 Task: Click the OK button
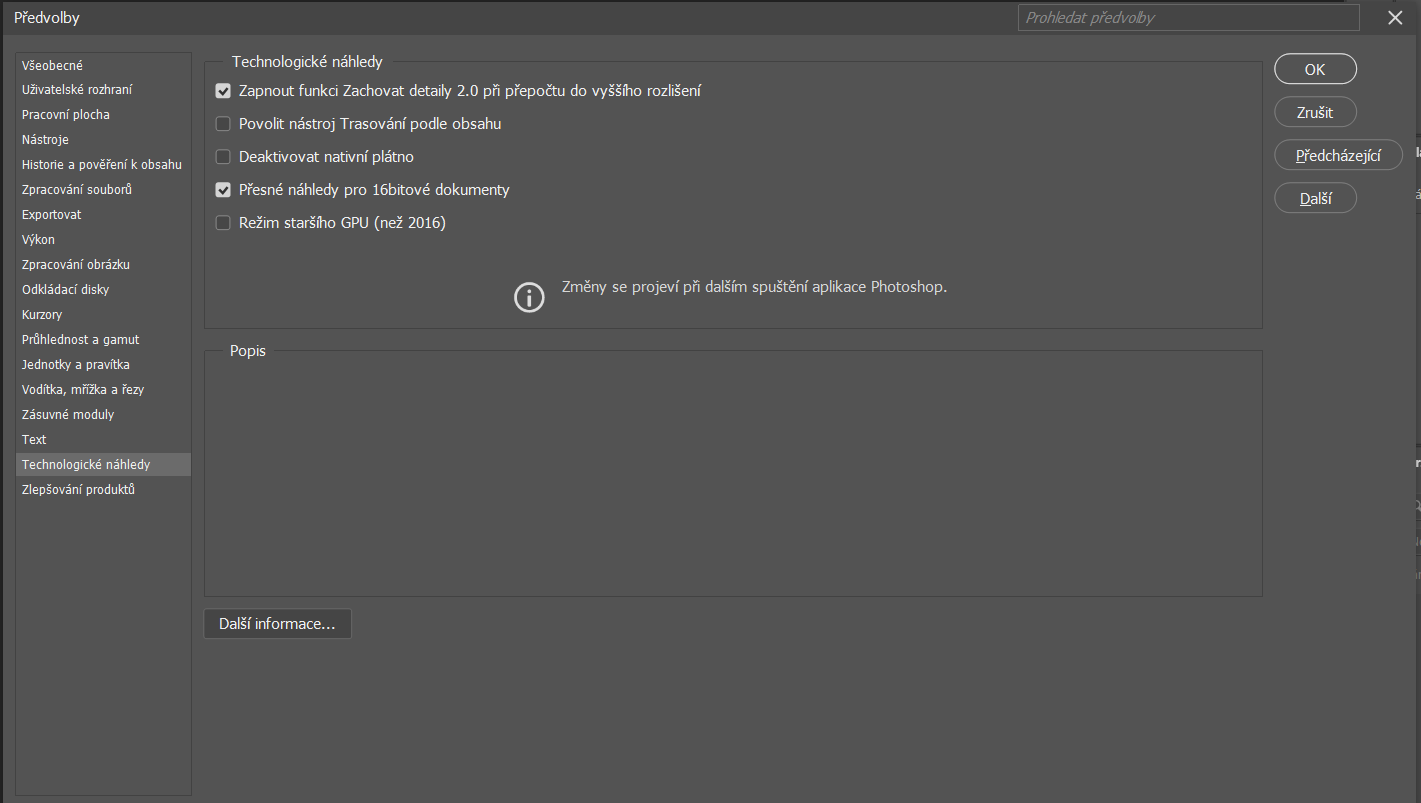[x=1314, y=69]
